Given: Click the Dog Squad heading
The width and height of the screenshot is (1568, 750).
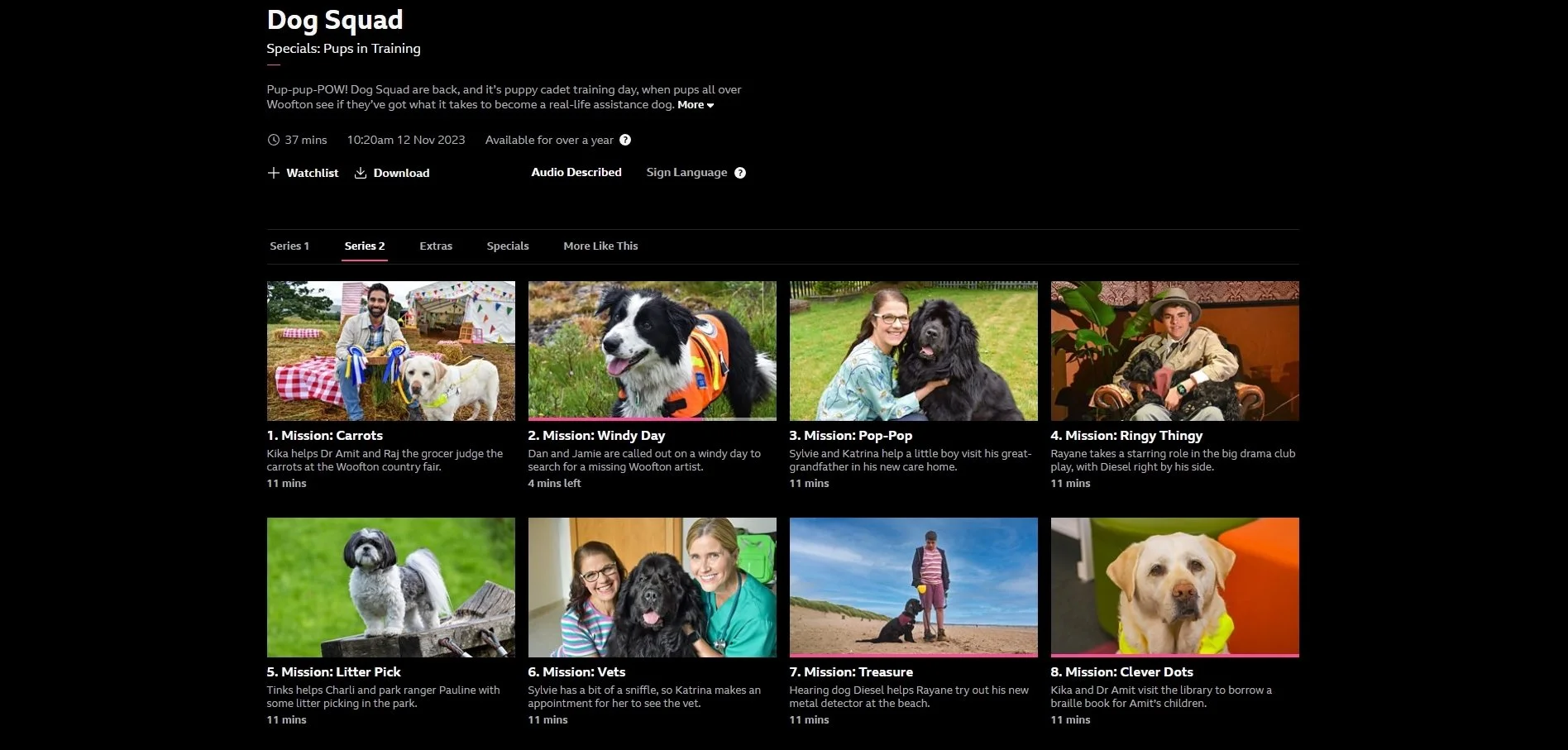Looking at the screenshot, I should tap(335, 20).
